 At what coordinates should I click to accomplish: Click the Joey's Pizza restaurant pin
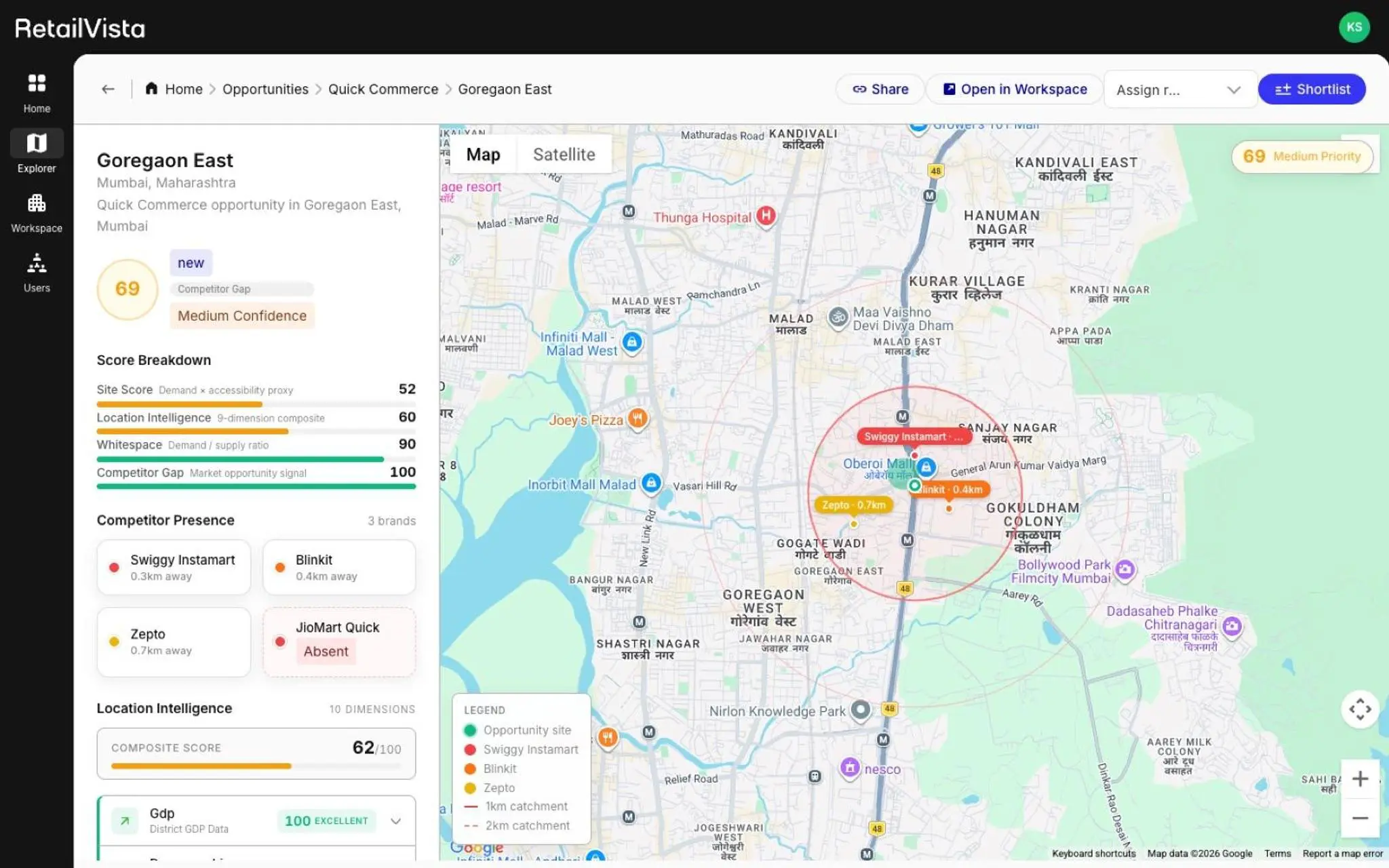637,418
